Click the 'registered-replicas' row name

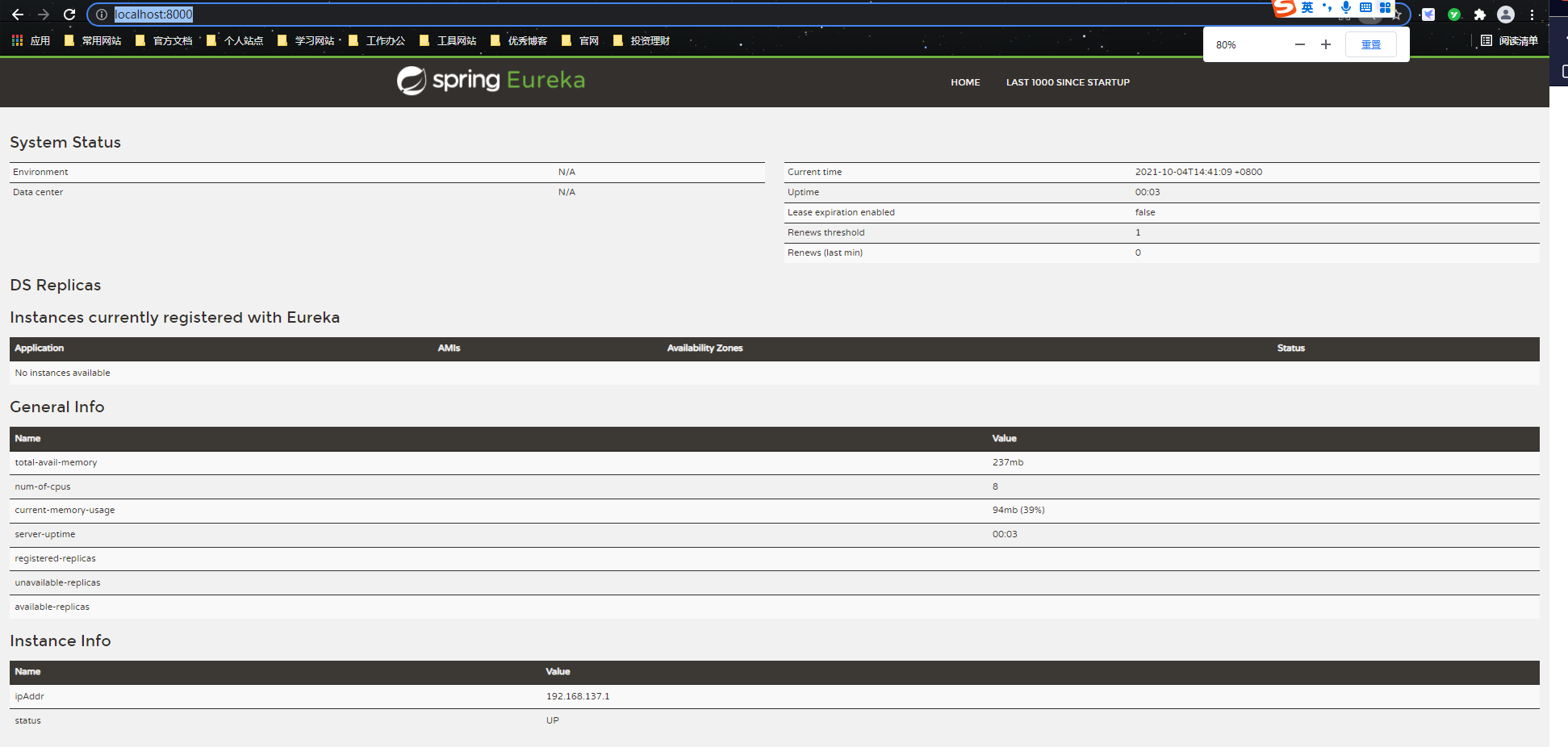point(55,558)
